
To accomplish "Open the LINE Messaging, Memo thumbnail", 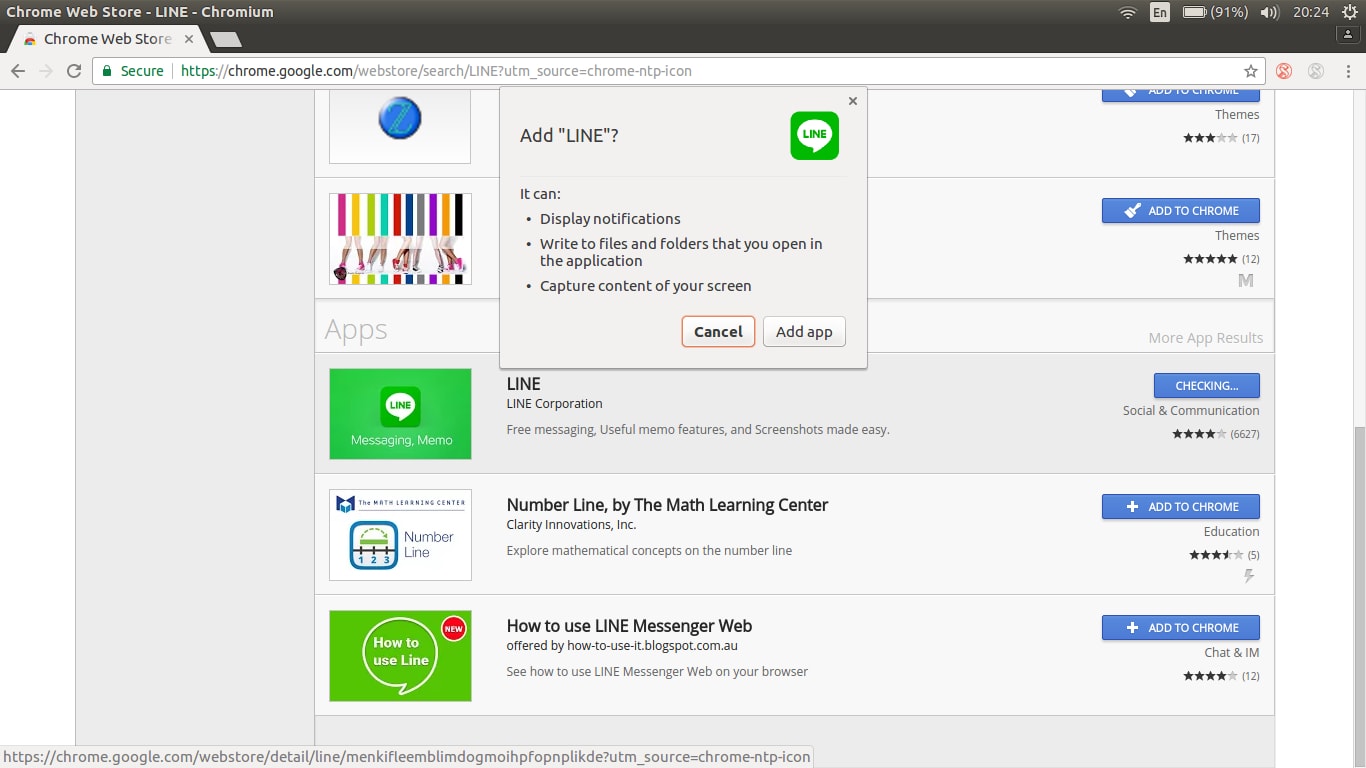I will (x=400, y=414).
